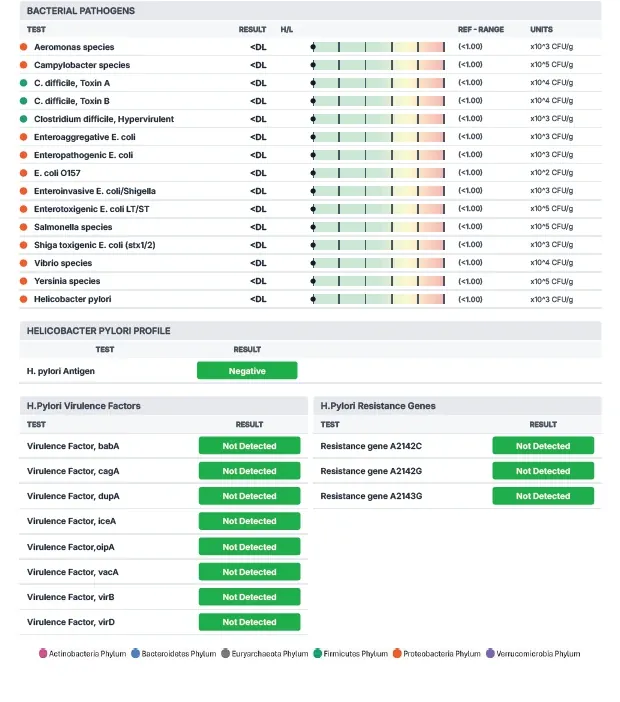Click the Clostridium difficile, Hypervirulent test name
The width and height of the screenshot is (620, 702).
[x=104, y=119]
